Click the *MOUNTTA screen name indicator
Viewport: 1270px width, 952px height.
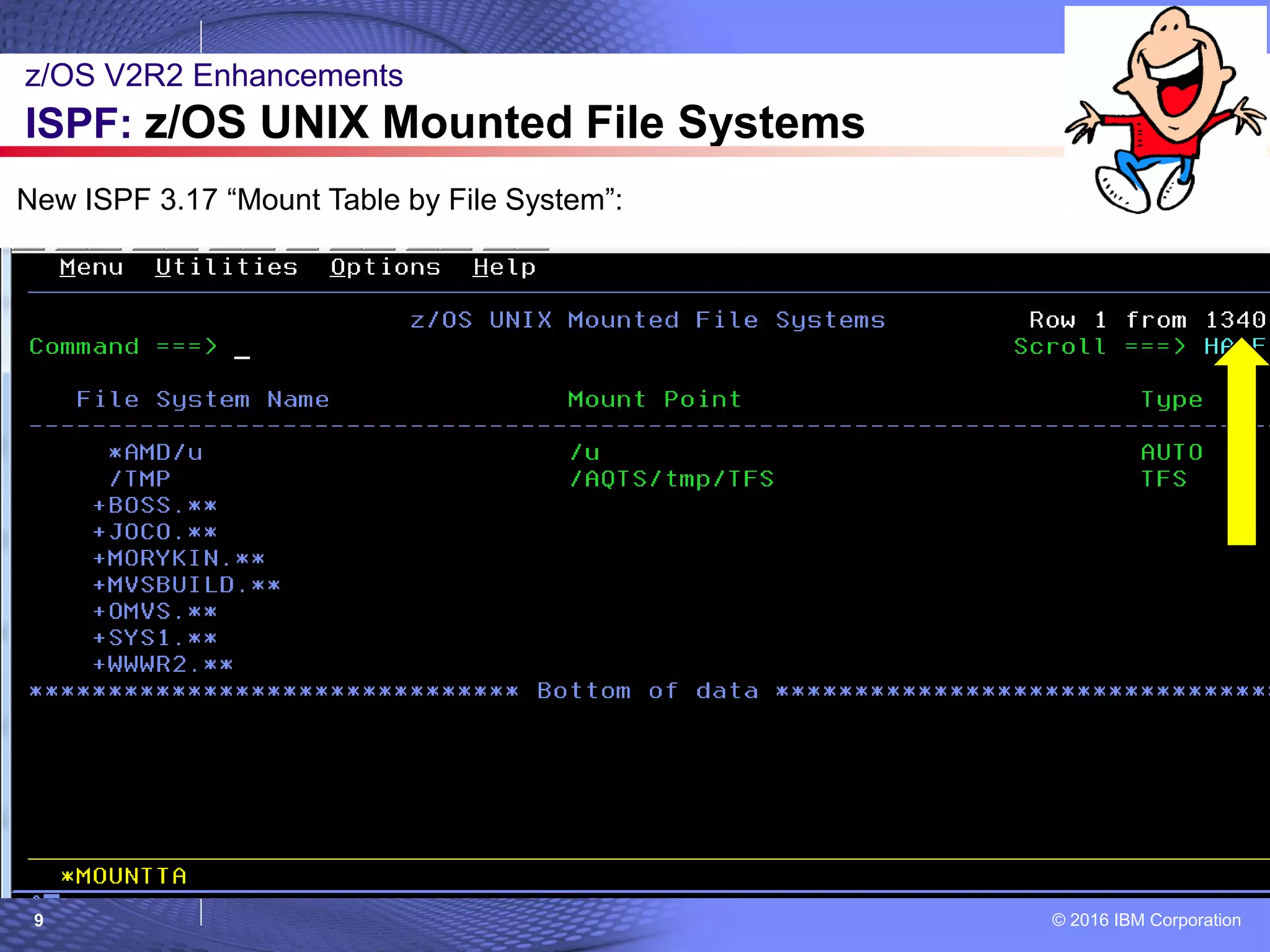pyautogui.click(x=124, y=876)
